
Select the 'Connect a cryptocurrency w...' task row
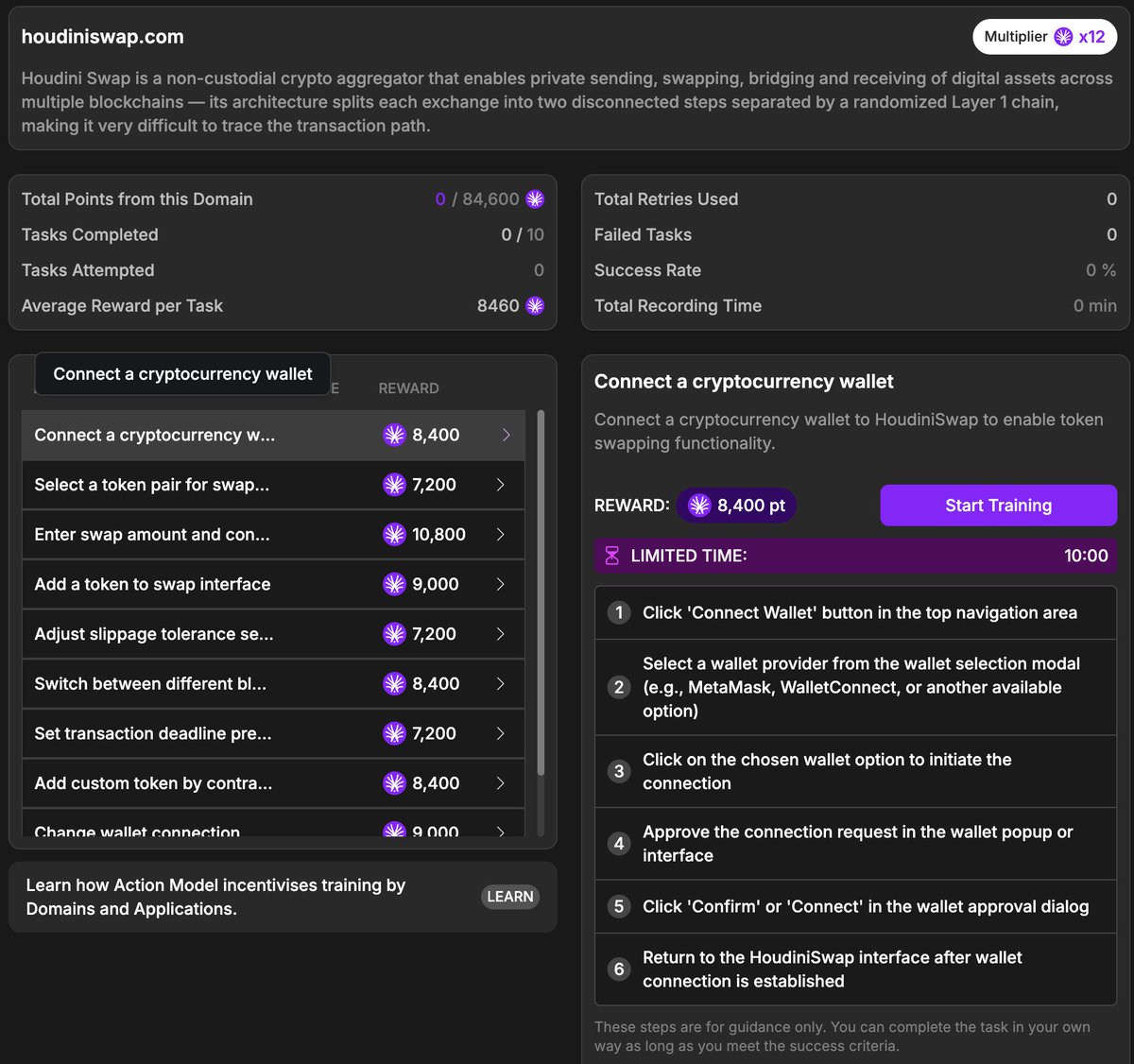[x=273, y=435]
